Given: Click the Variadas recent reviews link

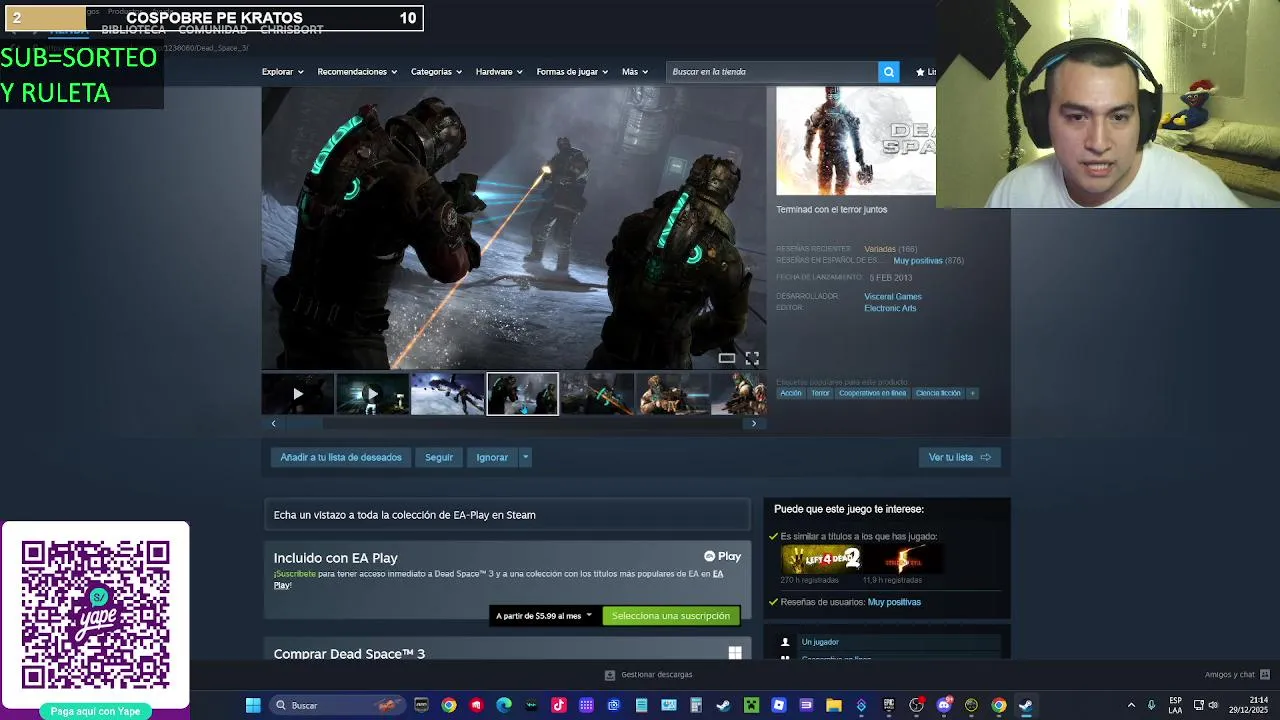Looking at the screenshot, I should 880,249.
